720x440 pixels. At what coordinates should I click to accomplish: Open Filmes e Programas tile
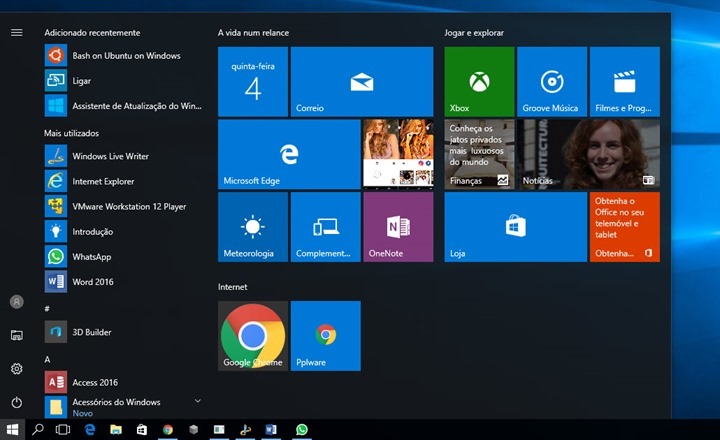tap(624, 81)
